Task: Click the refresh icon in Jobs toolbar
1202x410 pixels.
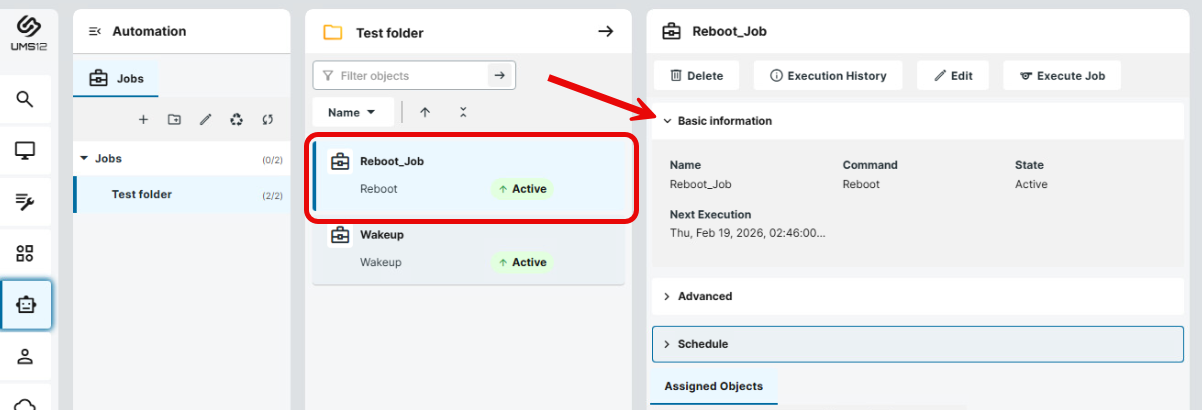Action: pyautogui.click(x=267, y=120)
